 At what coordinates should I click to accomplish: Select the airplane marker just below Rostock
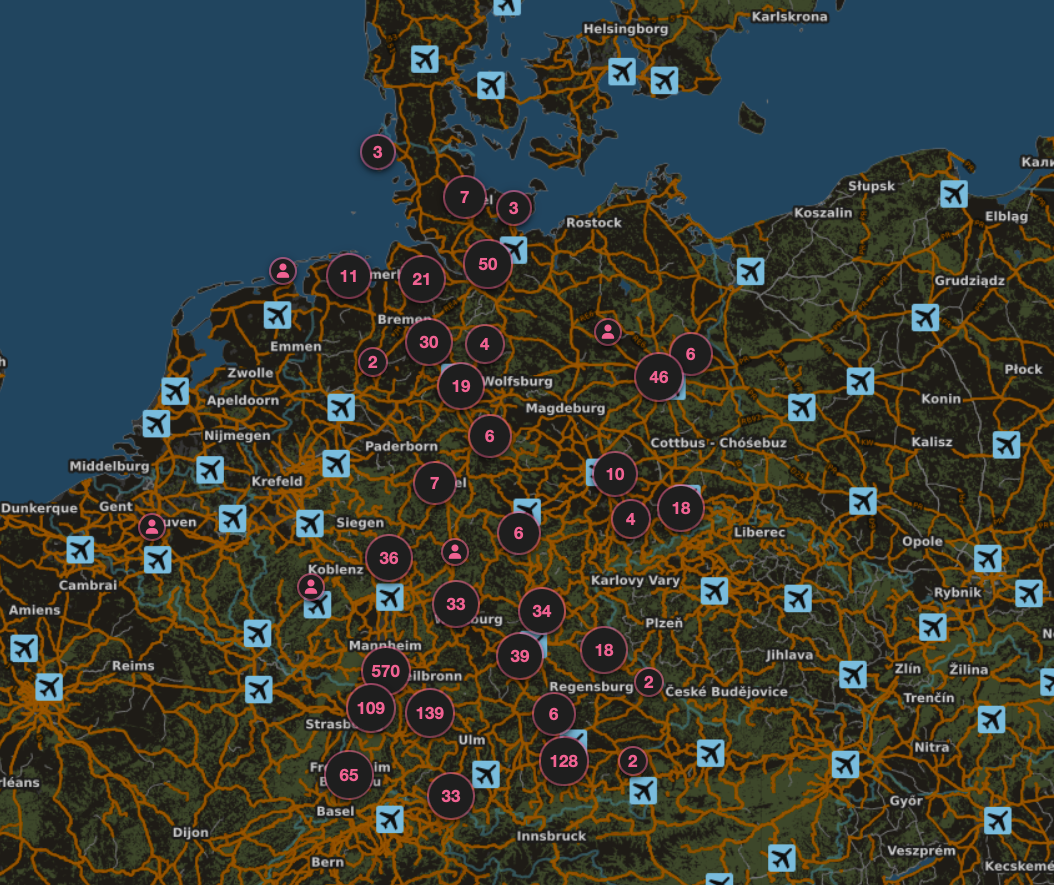tap(514, 249)
